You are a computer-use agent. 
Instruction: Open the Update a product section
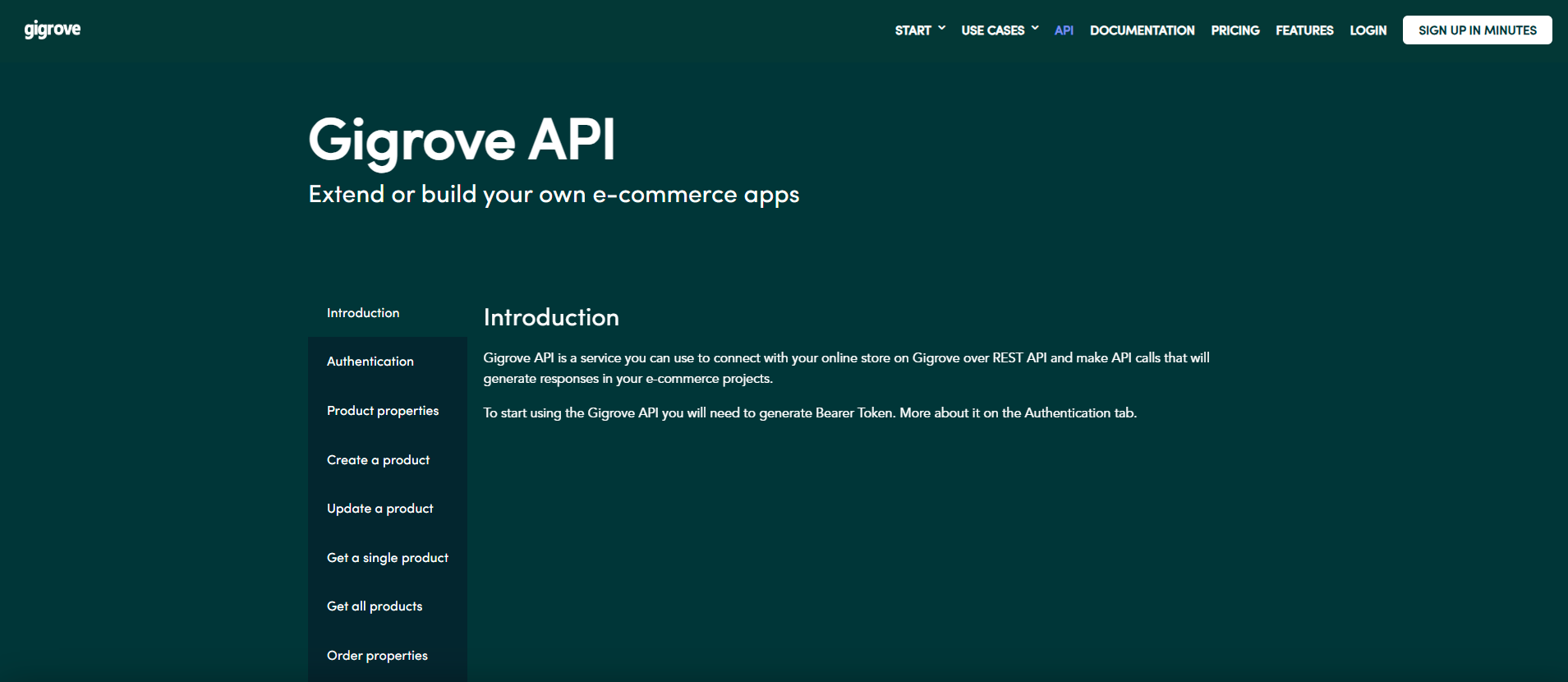click(x=388, y=509)
